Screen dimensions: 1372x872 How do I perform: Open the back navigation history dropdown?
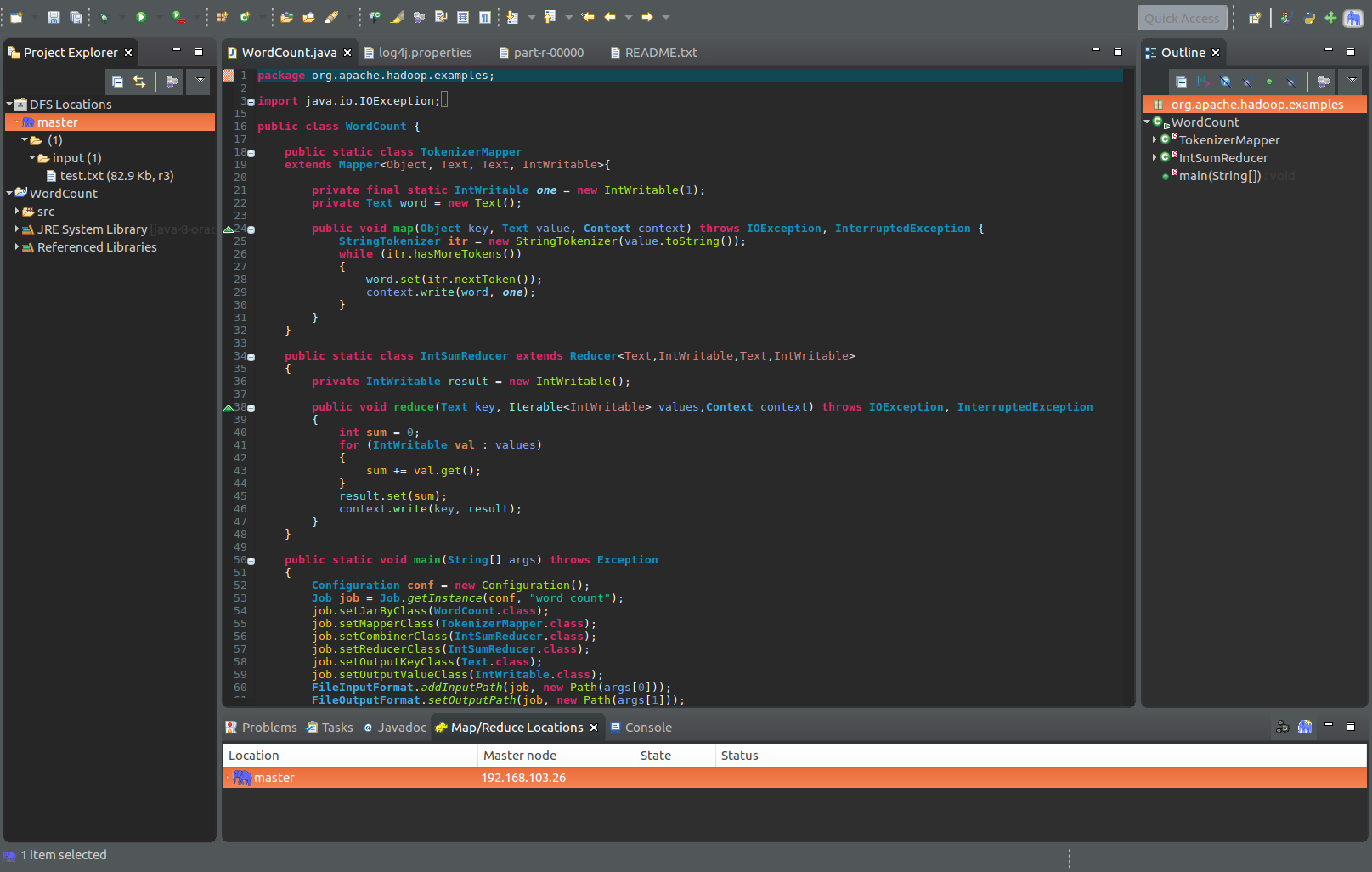[629, 17]
